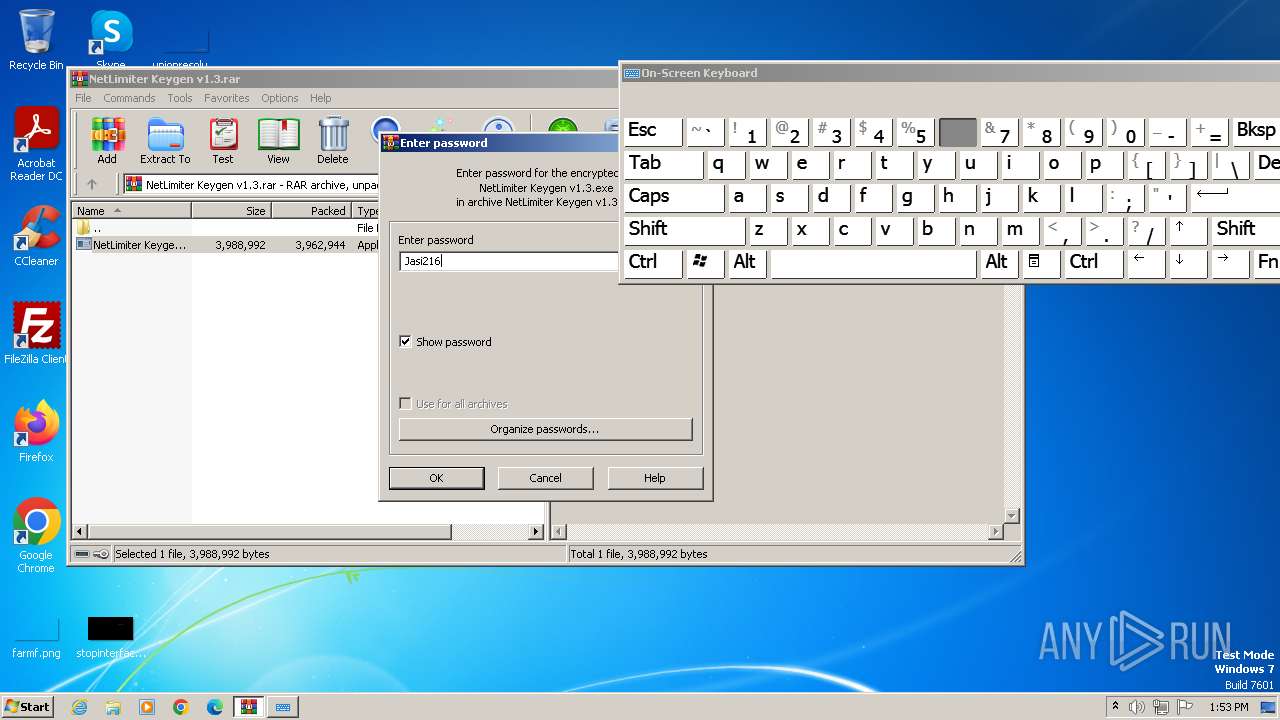Click the Delete trash toolbar icon
The height and width of the screenshot is (720, 1280).
click(333, 140)
